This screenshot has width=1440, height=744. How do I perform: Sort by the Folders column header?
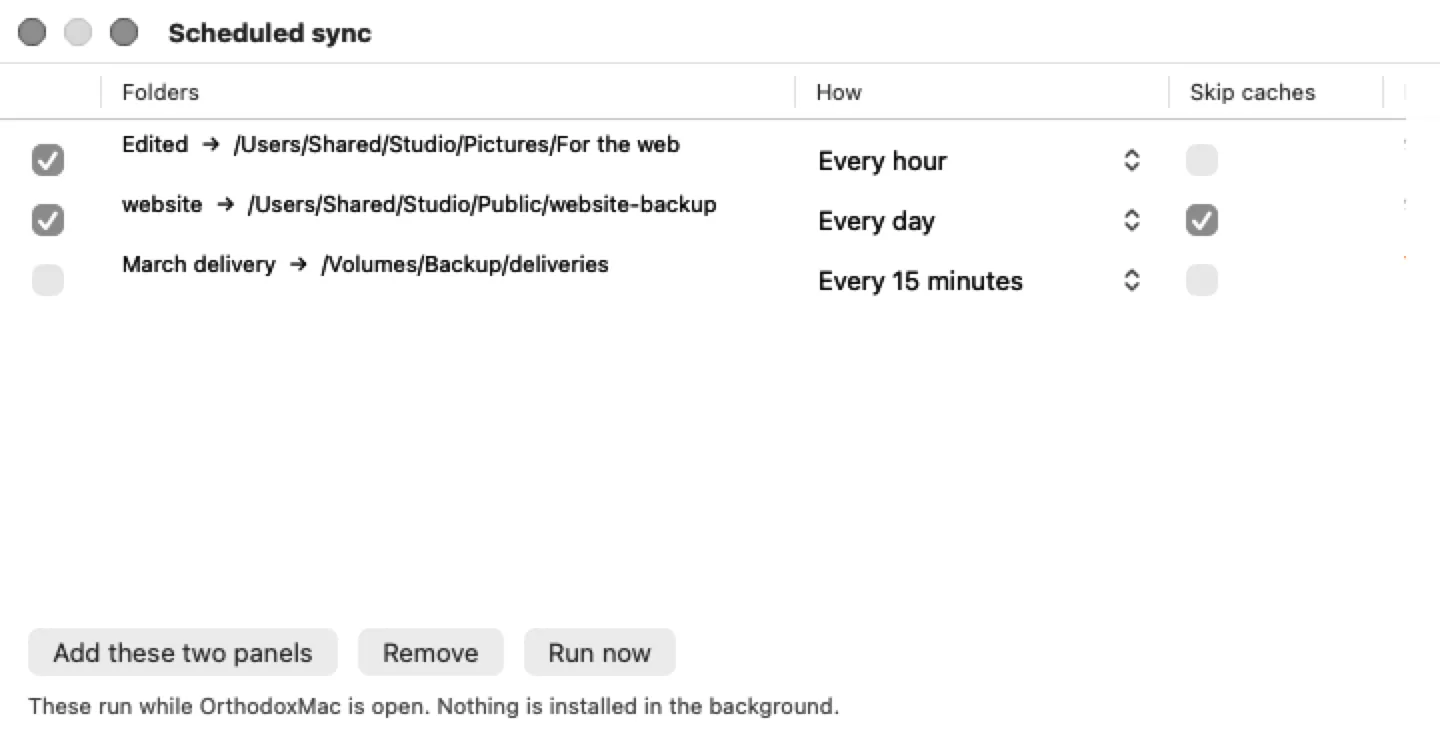pos(448,92)
